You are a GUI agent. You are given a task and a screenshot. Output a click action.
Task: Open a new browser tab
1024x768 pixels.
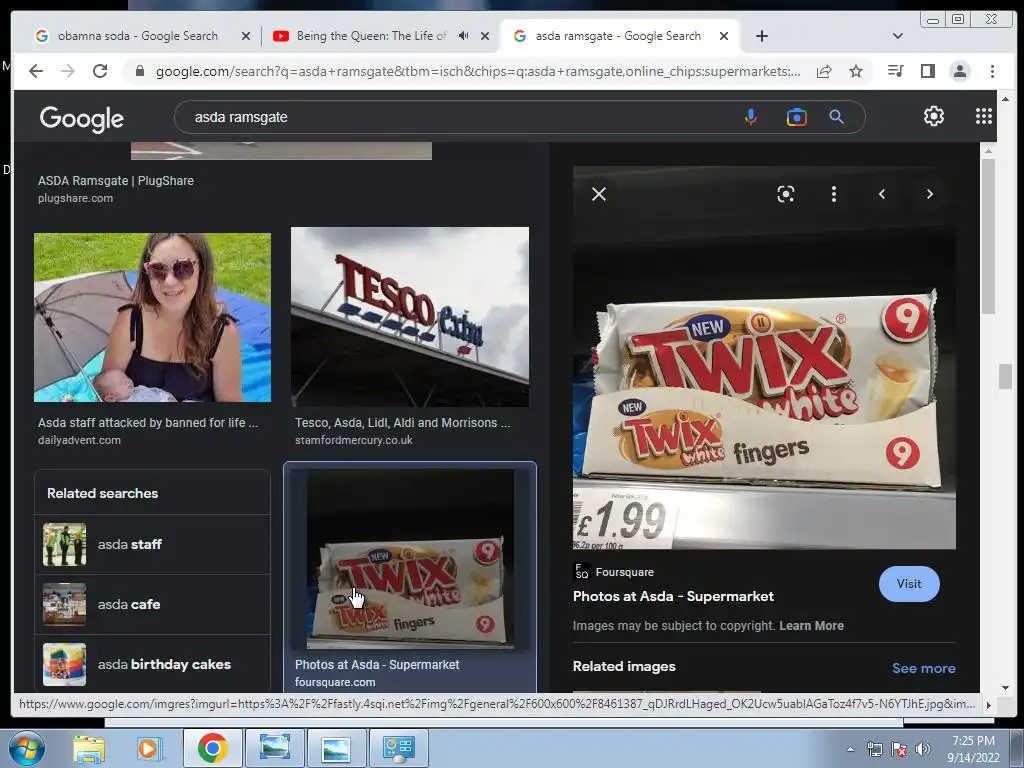click(x=761, y=36)
